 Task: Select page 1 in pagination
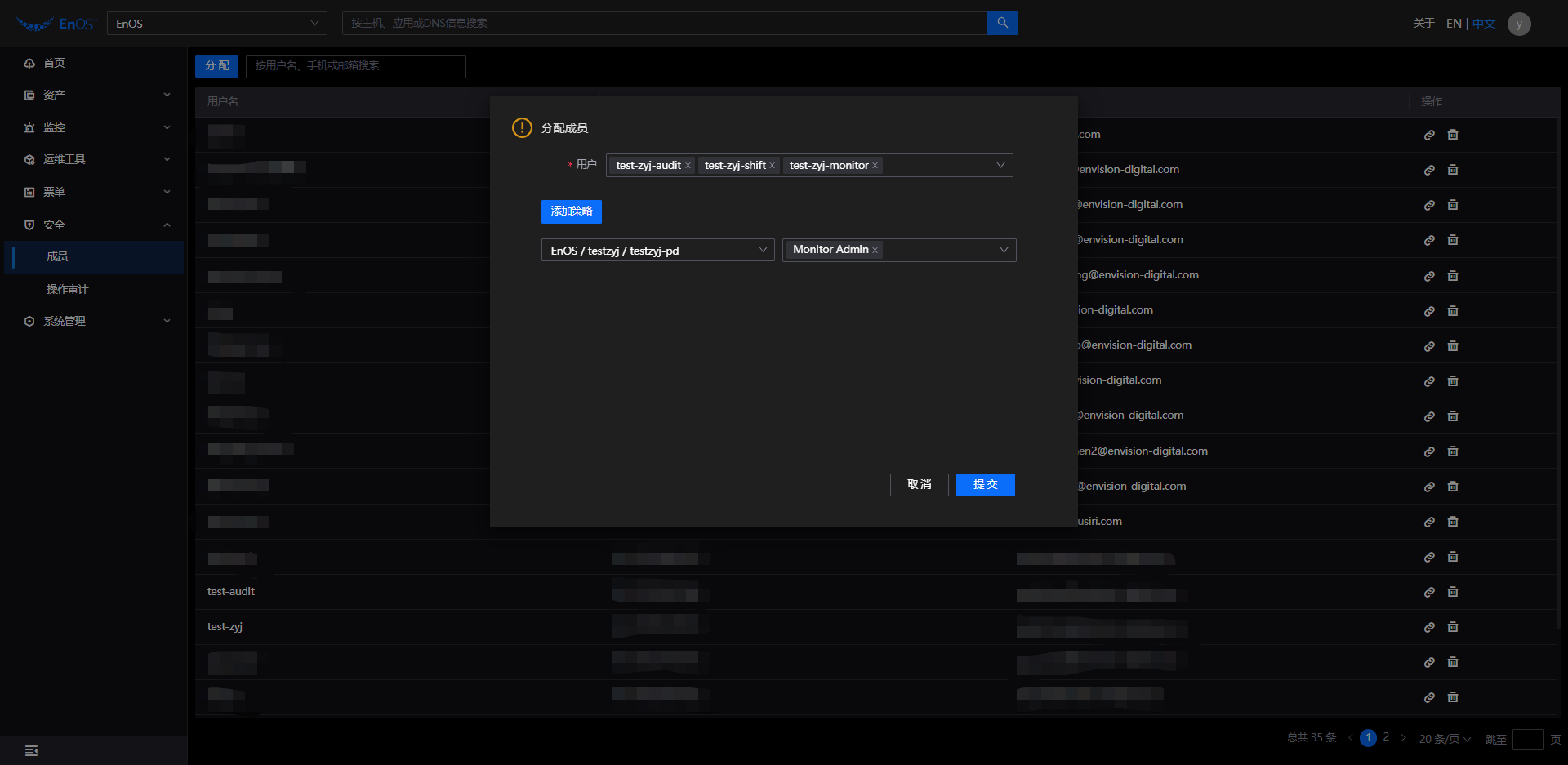(1369, 738)
